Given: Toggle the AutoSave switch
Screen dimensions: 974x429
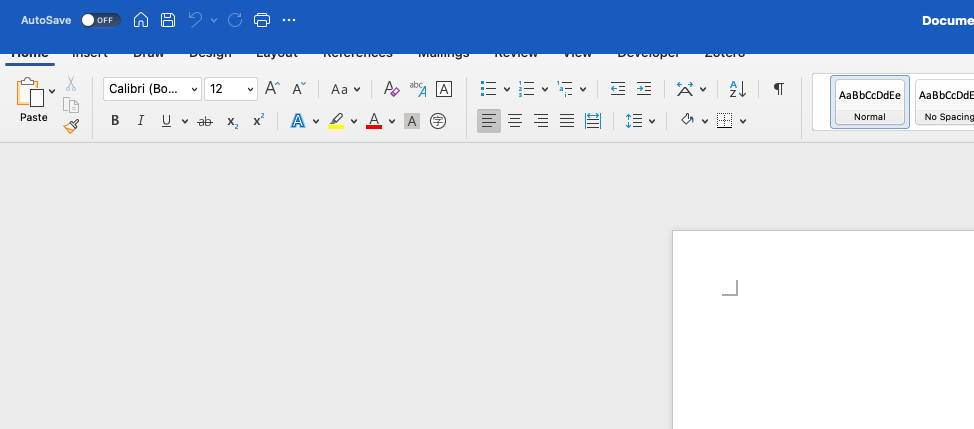Looking at the screenshot, I should 101,20.
